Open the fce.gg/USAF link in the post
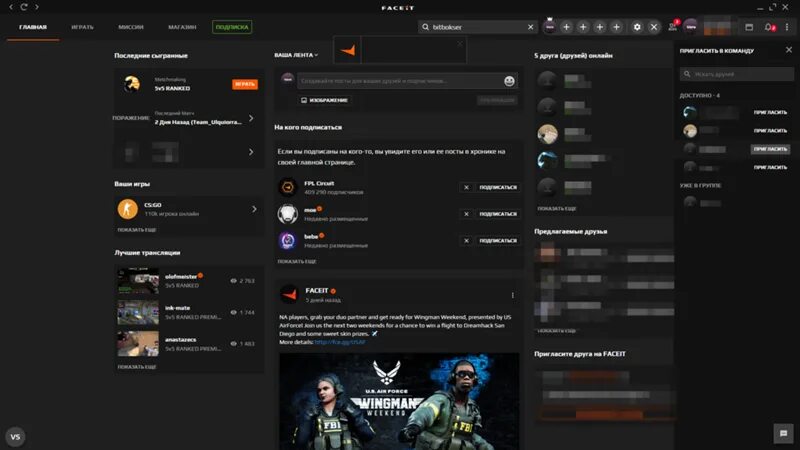This screenshot has width=800, height=450. point(340,342)
